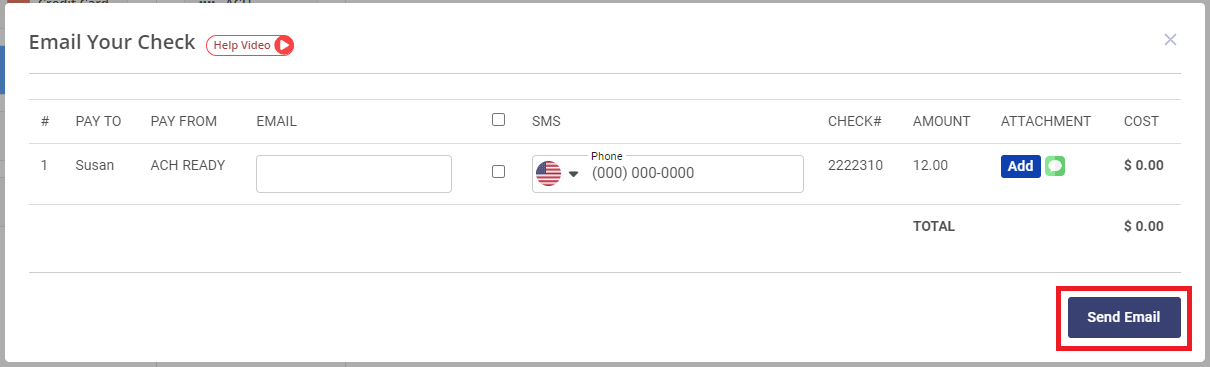Select payee name Susan in the row
The width and height of the screenshot is (1210, 367).
(x=94, y=165)
